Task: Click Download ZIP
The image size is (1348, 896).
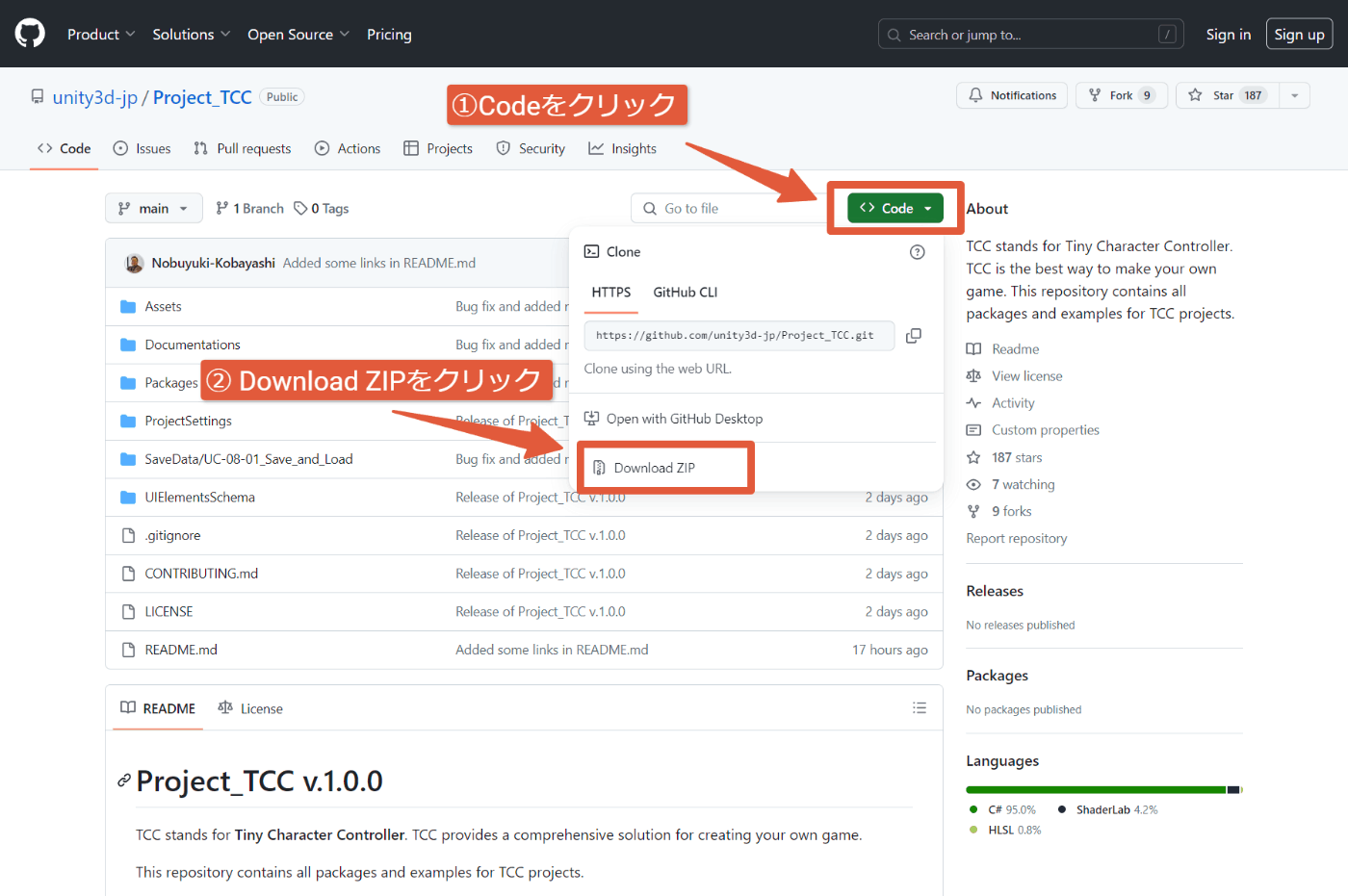Action: (x=655, y=468)
